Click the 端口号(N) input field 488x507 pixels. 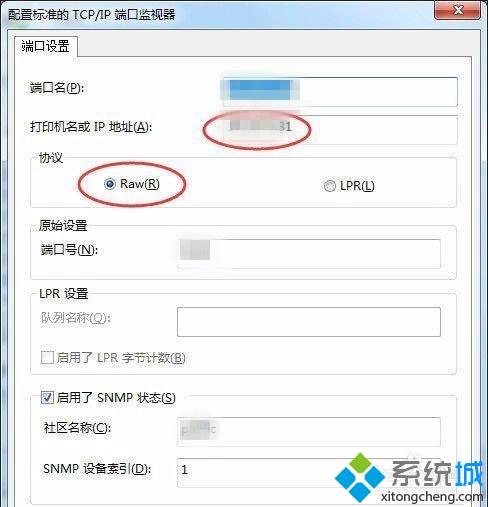pos(309,254)
